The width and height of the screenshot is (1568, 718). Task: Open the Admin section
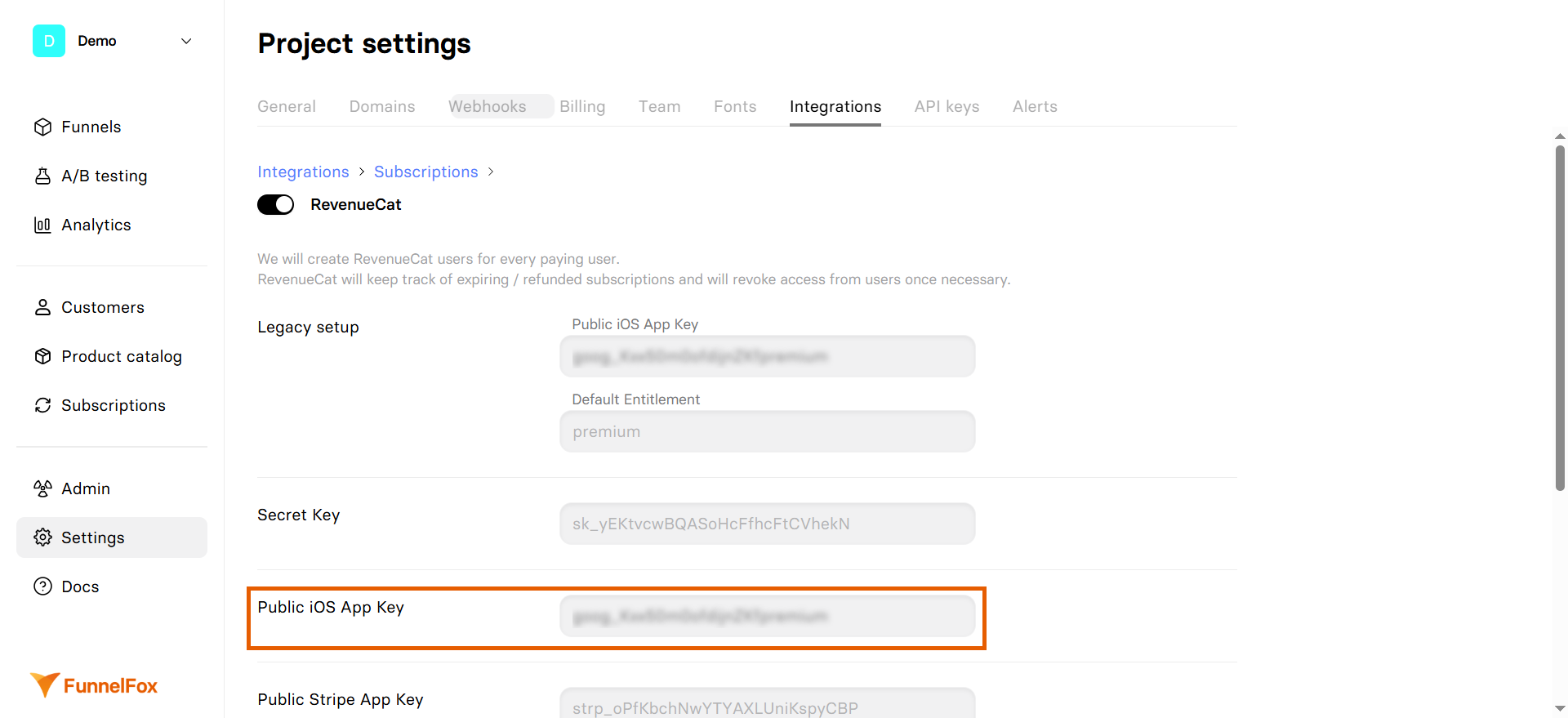112,488
